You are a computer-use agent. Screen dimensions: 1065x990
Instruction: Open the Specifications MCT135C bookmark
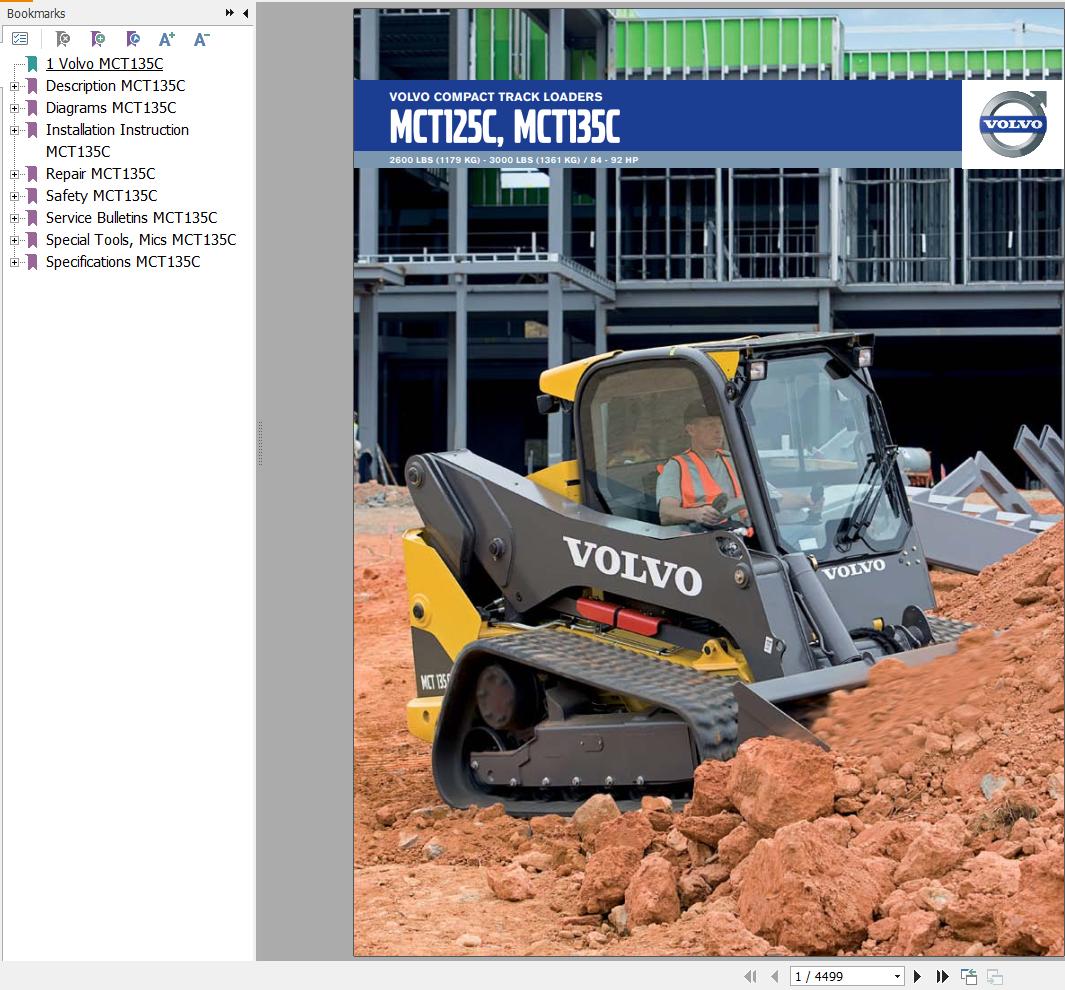click(122, 262)
